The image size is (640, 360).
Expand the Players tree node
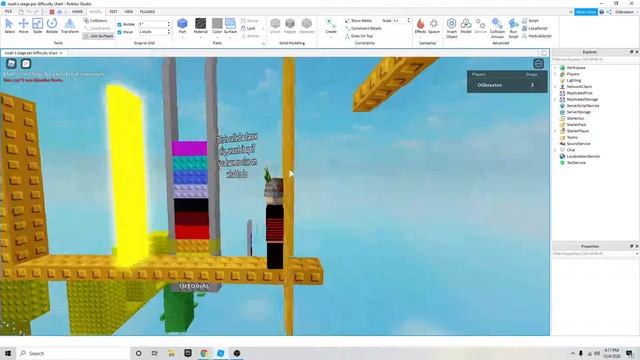click(x=556, y=74)
